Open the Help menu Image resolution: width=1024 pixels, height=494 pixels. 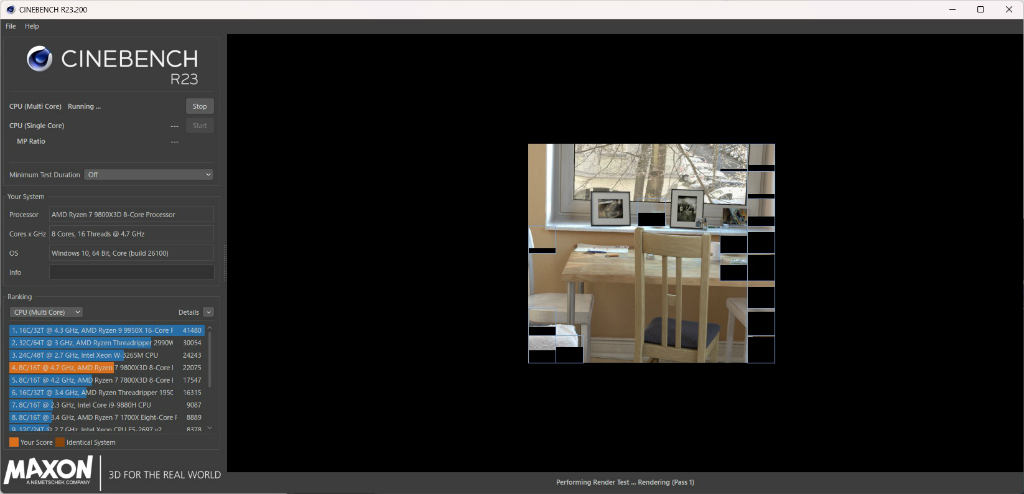32,27
